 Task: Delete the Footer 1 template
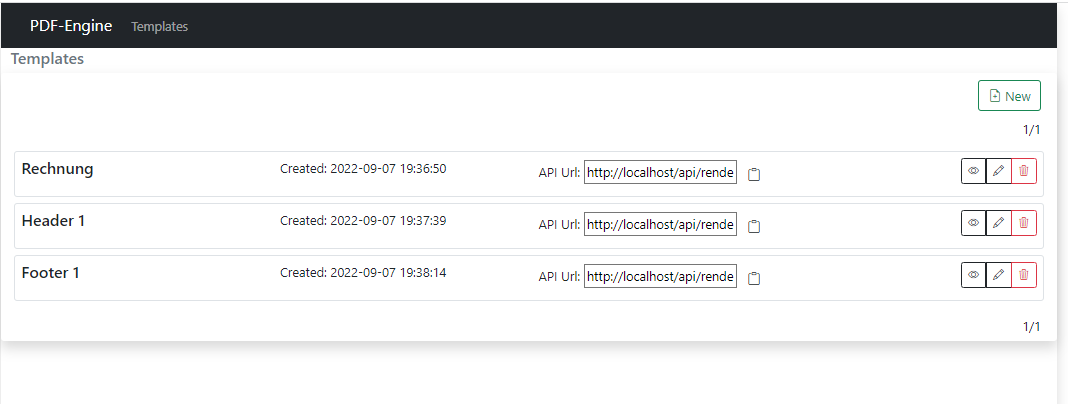click(1023, 275)
